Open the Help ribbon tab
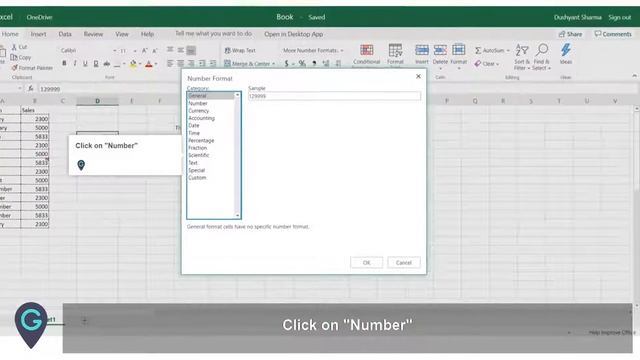This screenshot has width=640, height=360. click(147, 34)
